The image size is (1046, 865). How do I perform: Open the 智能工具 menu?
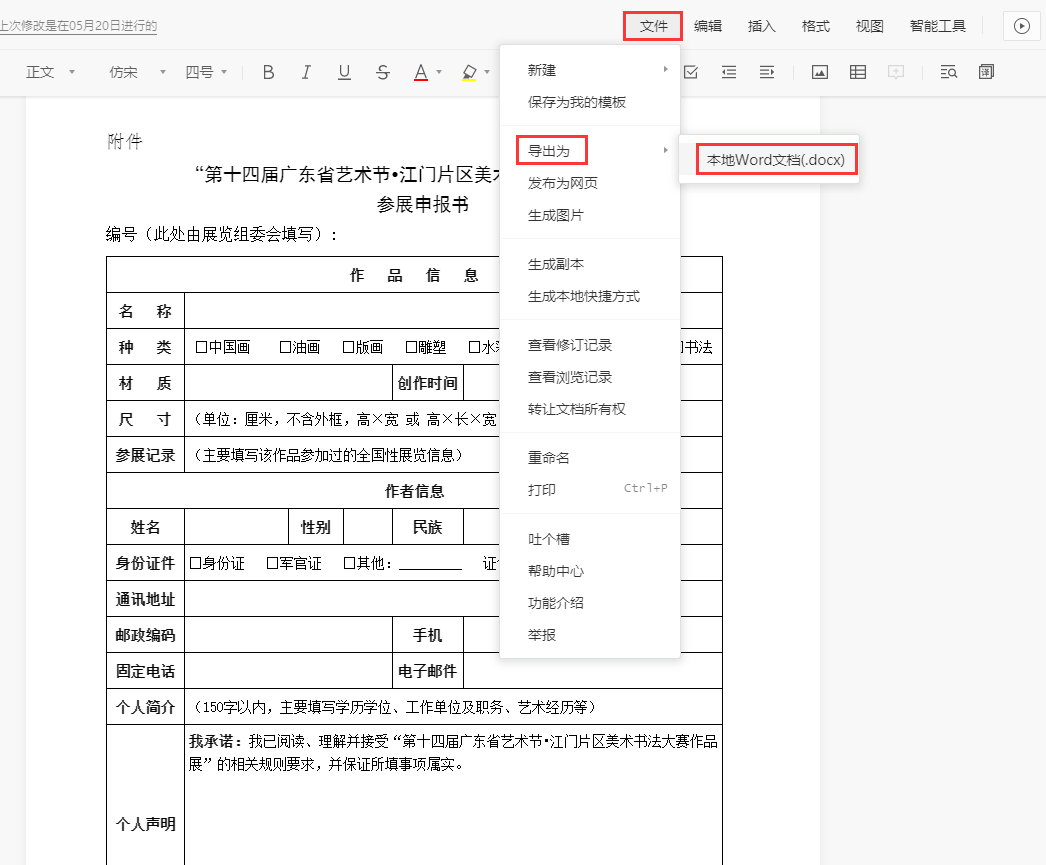(937, 27)
